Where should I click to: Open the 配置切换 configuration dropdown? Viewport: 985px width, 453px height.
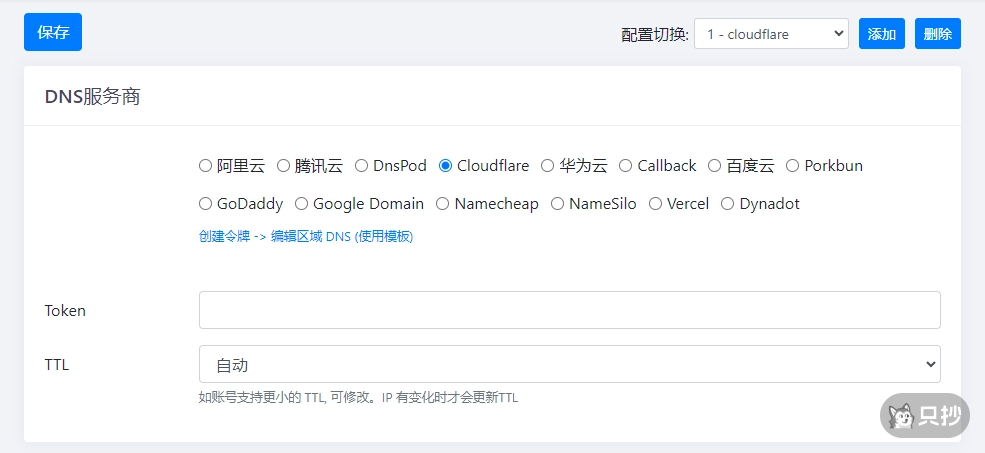tap(770, 34)
